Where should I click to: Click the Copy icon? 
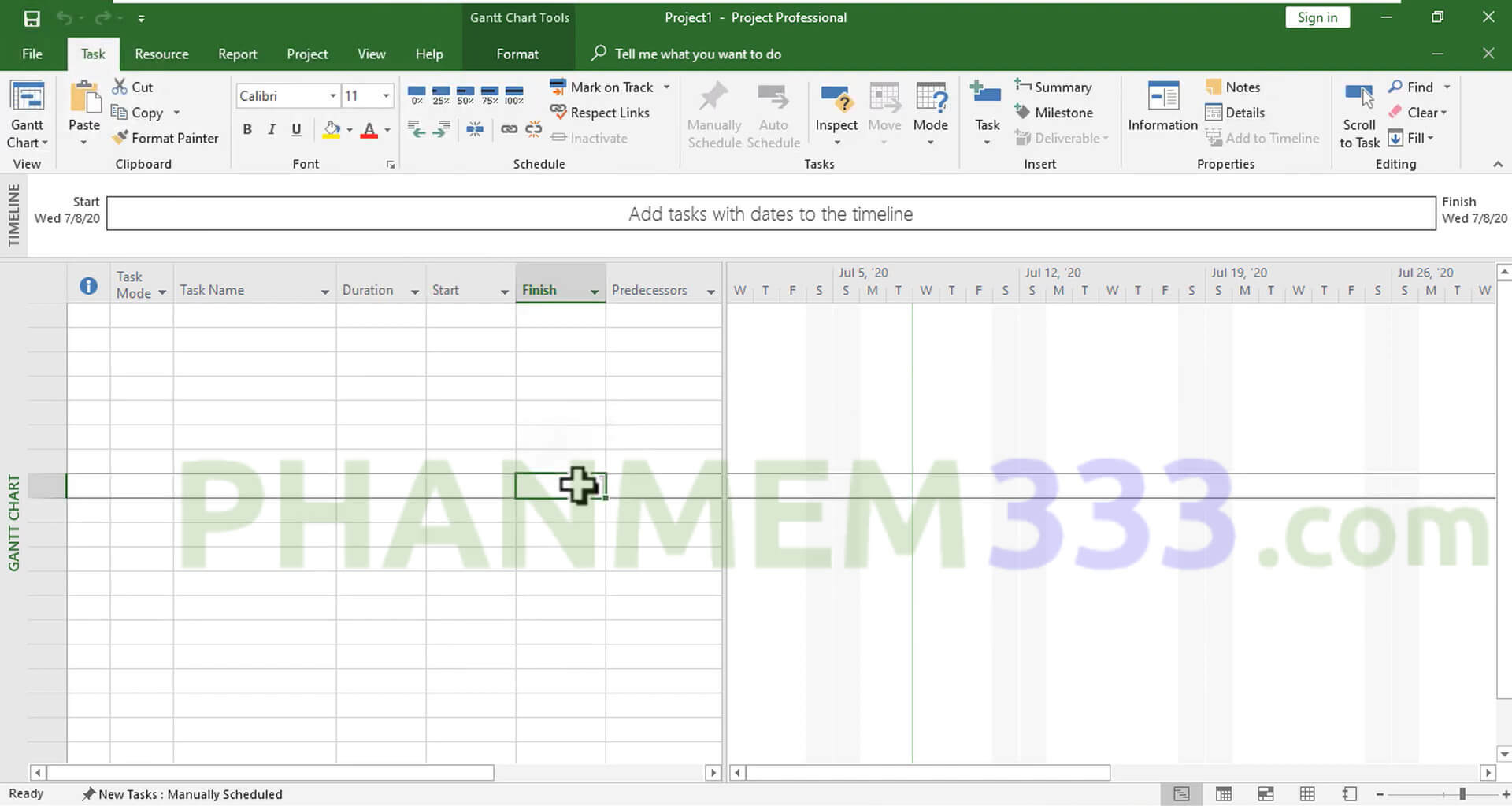[119, 112]
